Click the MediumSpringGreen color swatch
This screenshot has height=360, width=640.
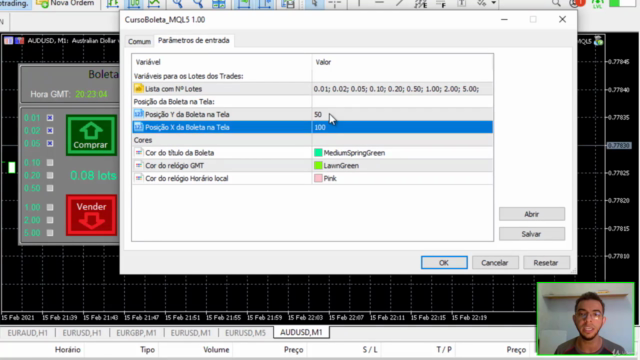click(318, 153)
